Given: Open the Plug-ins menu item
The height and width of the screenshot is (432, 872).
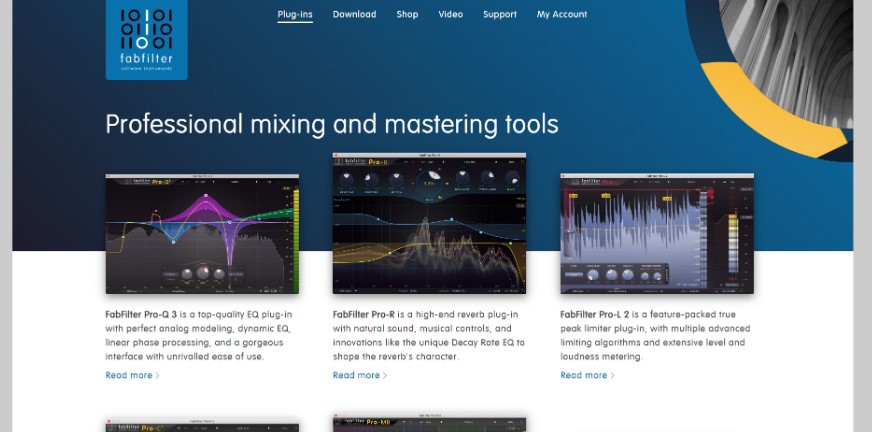Looking at the screenshot, I should coord(295,14).
